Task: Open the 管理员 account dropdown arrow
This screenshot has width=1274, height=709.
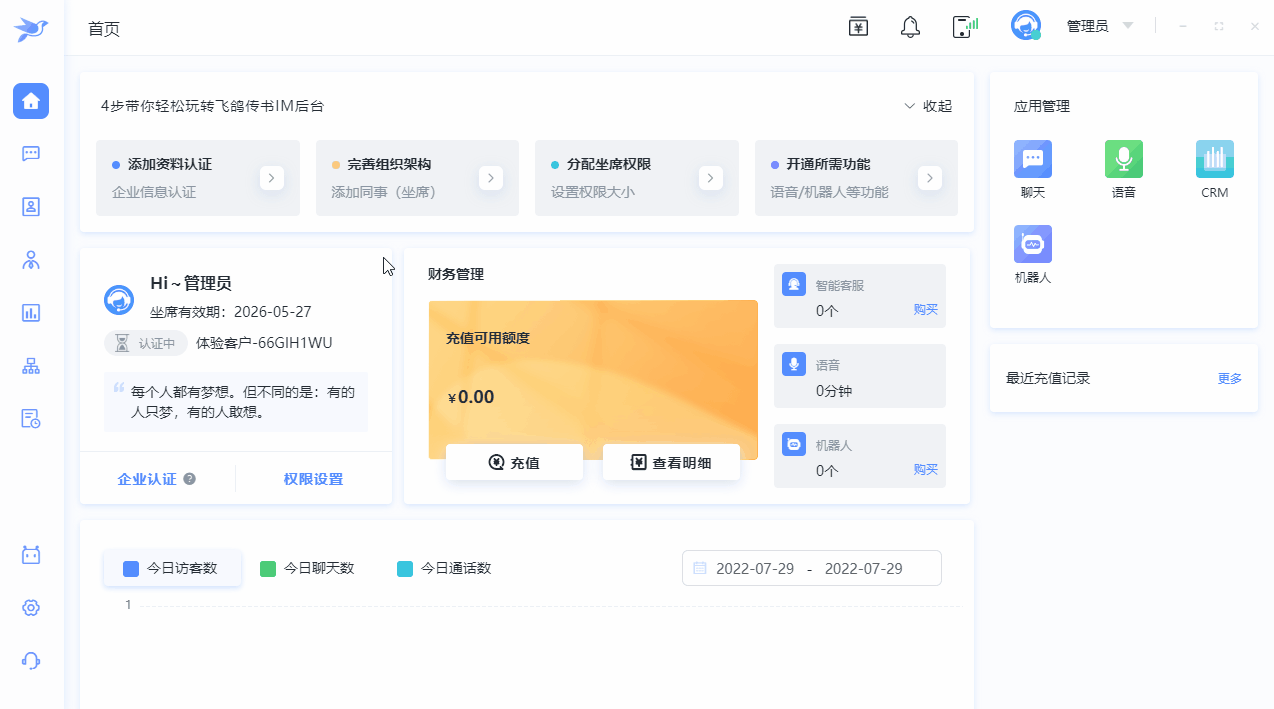Action: (x=1128, y=26)
